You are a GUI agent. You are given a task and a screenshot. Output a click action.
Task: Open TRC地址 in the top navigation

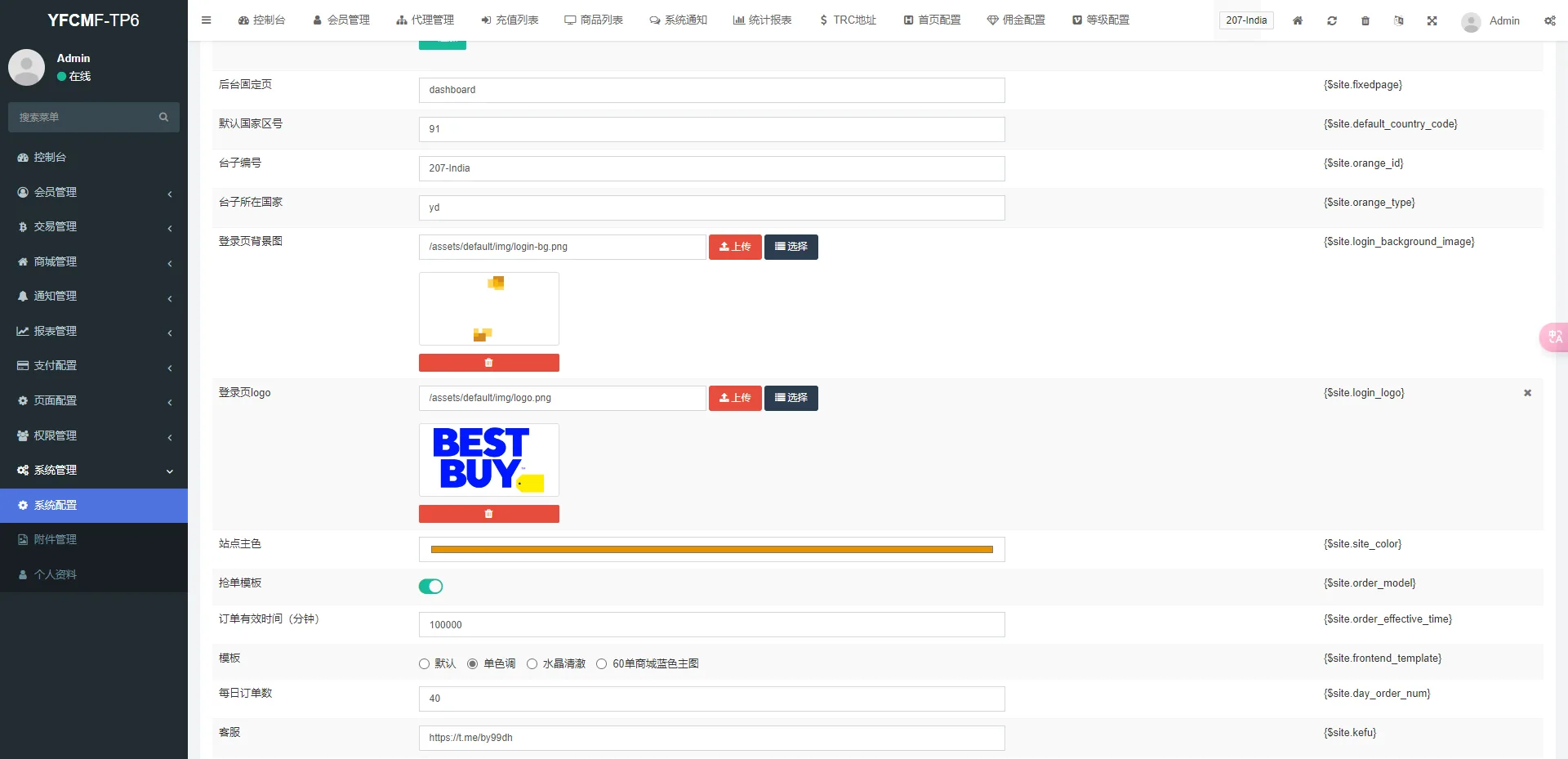(x=848, y=20)
